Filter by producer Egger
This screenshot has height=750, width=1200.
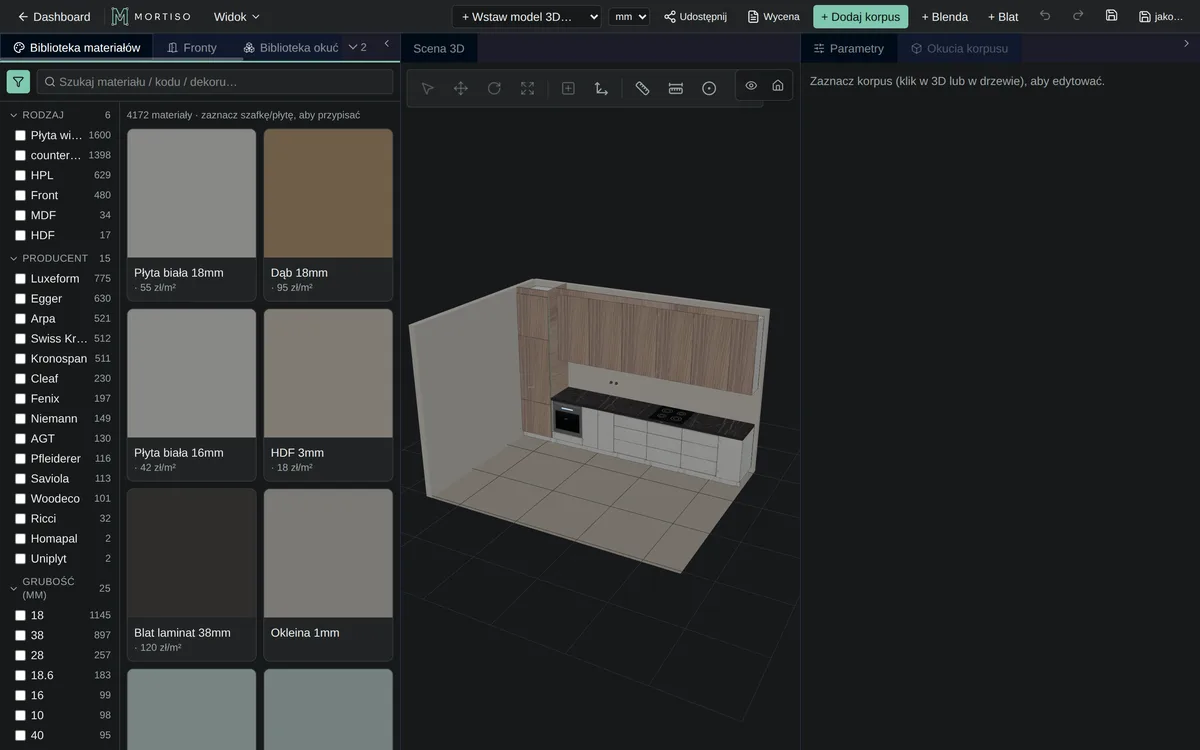tap(20, 298)
